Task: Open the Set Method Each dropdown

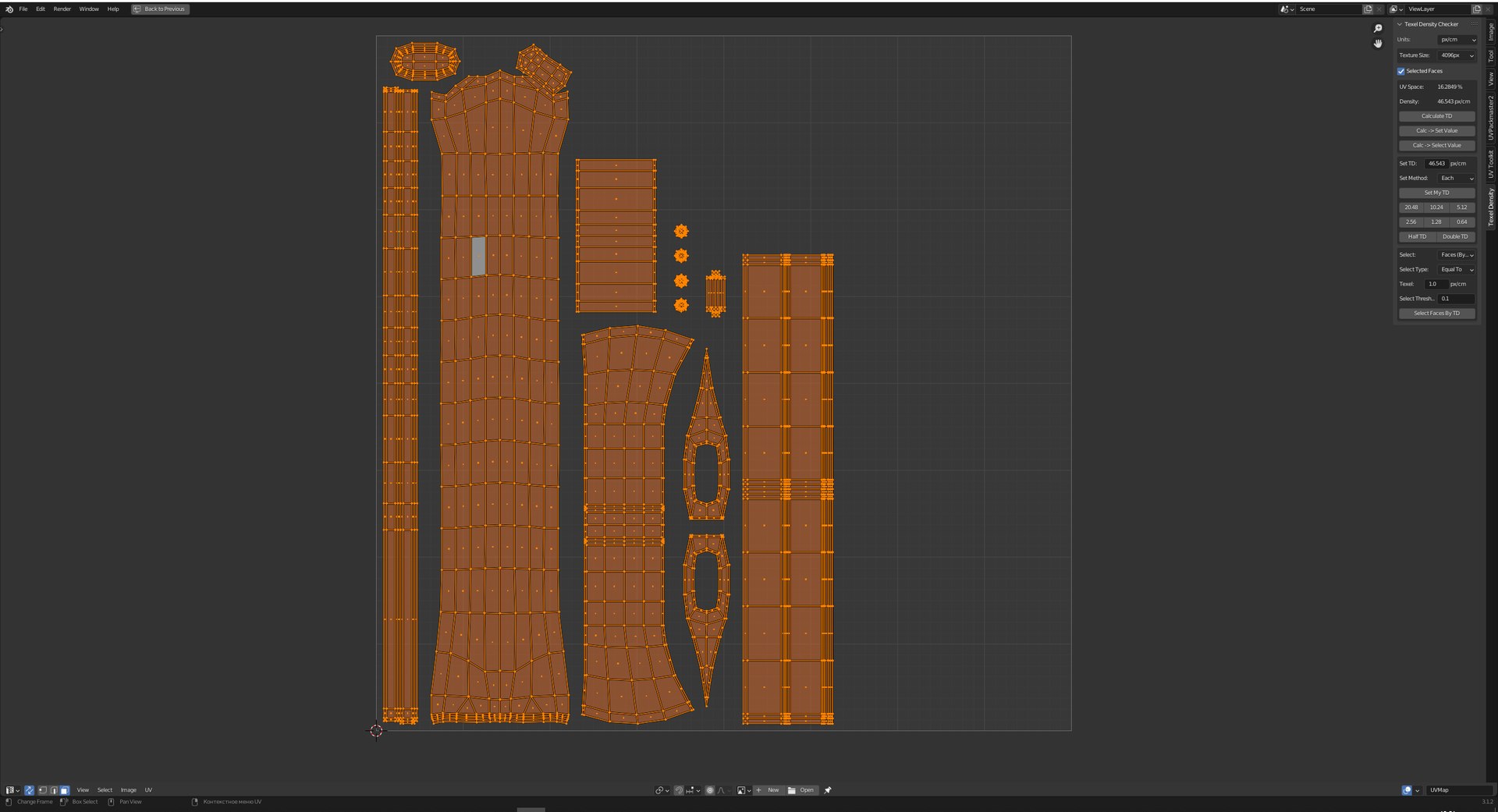Action: click(x=1457, y=179)
